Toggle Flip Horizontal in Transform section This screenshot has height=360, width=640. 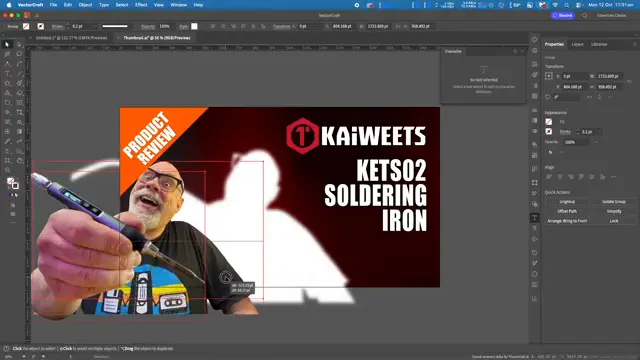[x=589, y=97]
